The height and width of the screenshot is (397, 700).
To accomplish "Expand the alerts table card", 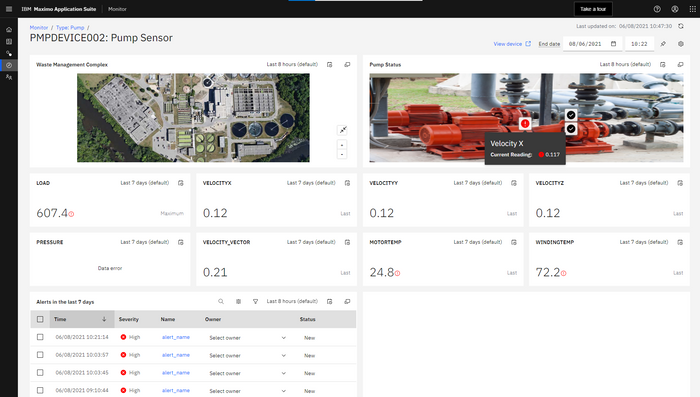I will (x=347, y=301).
